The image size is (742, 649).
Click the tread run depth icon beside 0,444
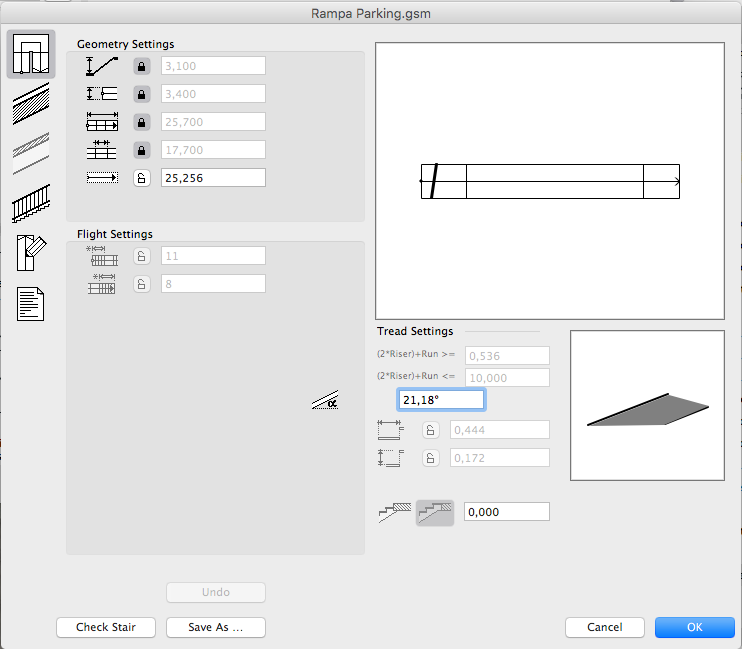coord(391,430)
